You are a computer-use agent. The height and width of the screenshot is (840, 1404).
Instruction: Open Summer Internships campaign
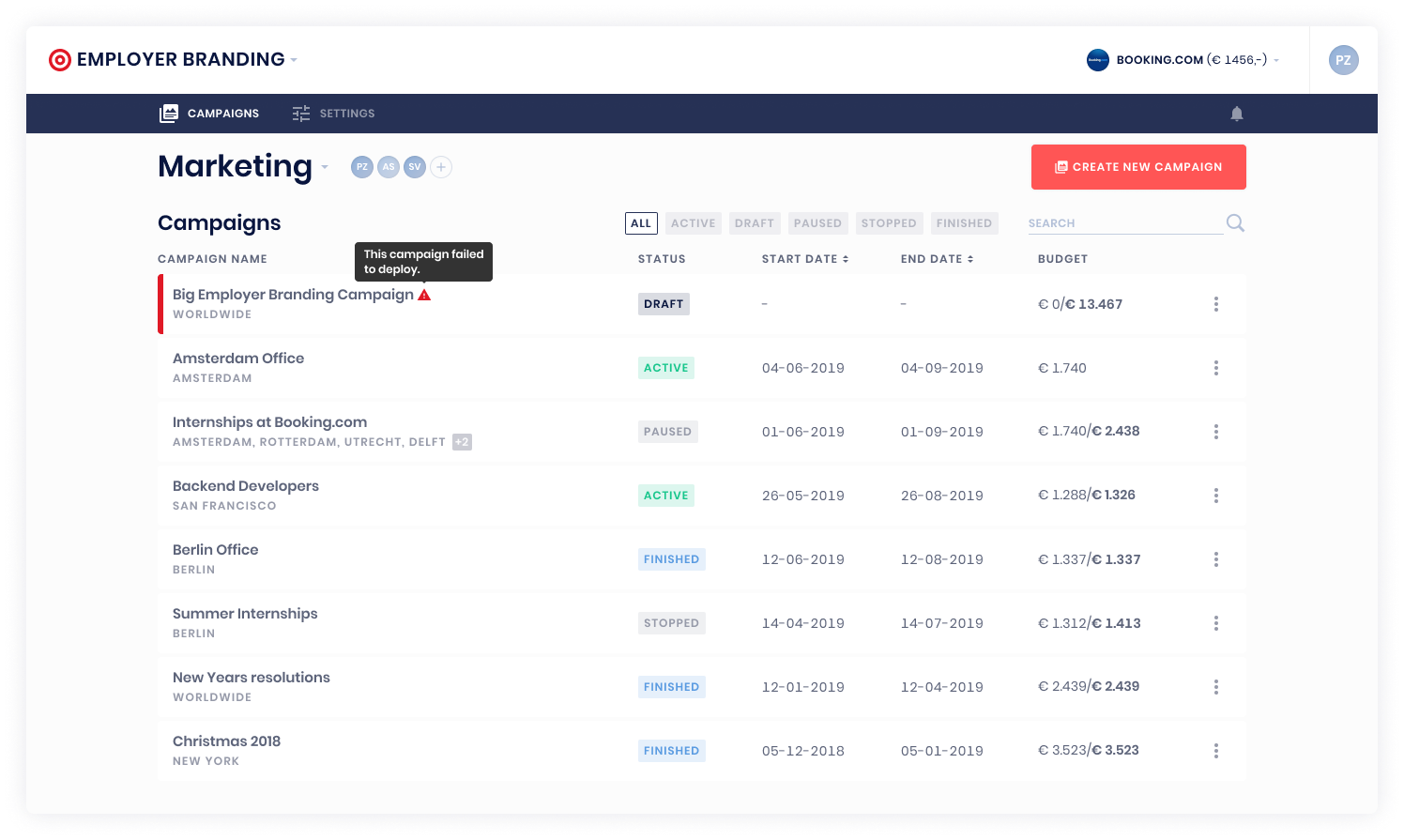(245, 614)
